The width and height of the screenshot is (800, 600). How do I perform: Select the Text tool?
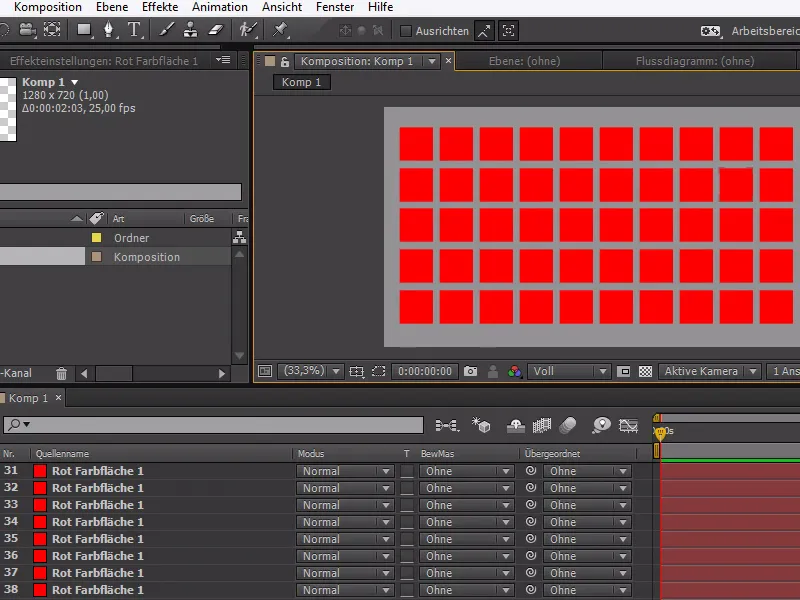[x=134, y=30]
